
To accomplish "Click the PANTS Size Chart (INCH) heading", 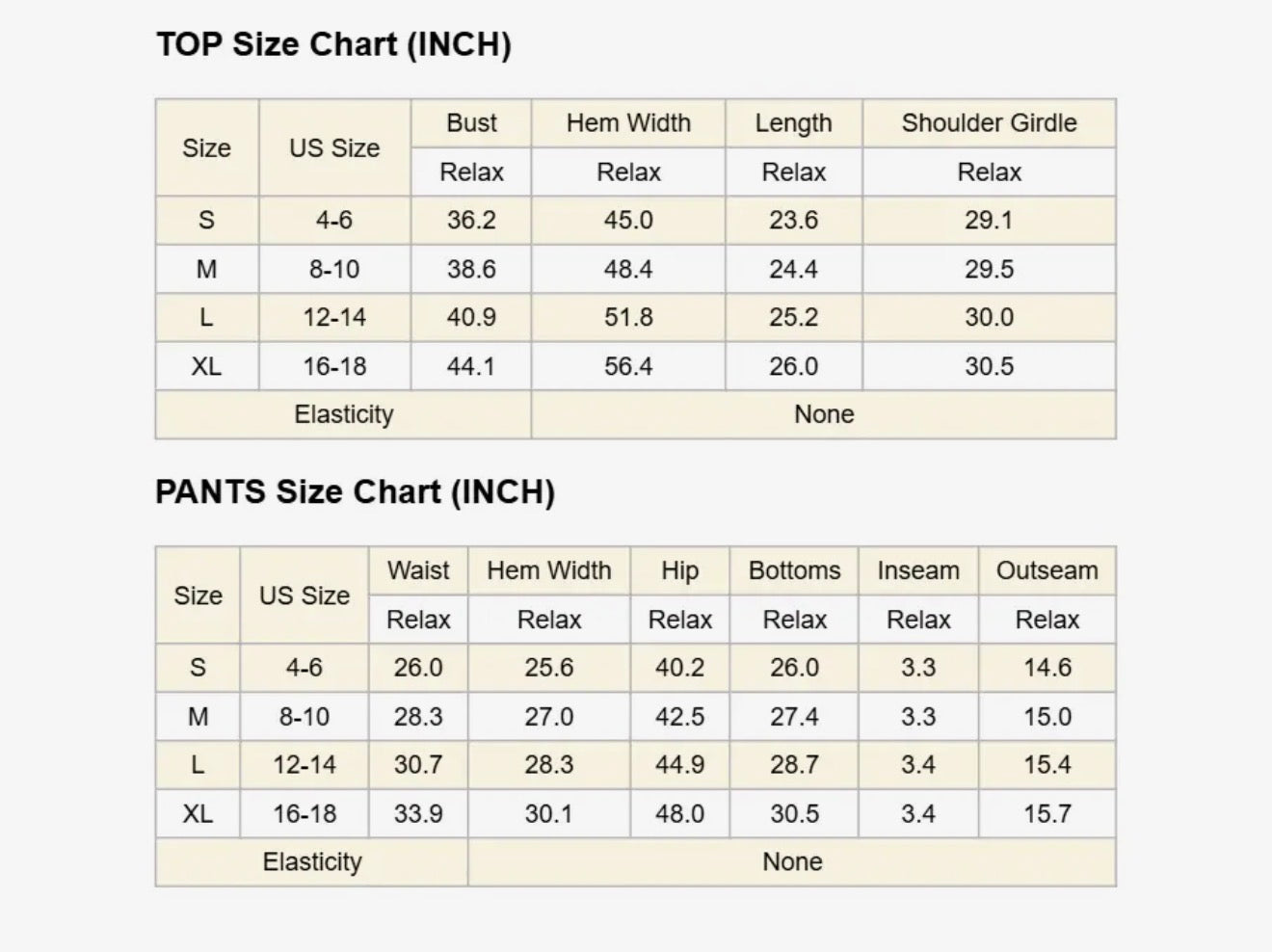I will (x=355, y=492).
